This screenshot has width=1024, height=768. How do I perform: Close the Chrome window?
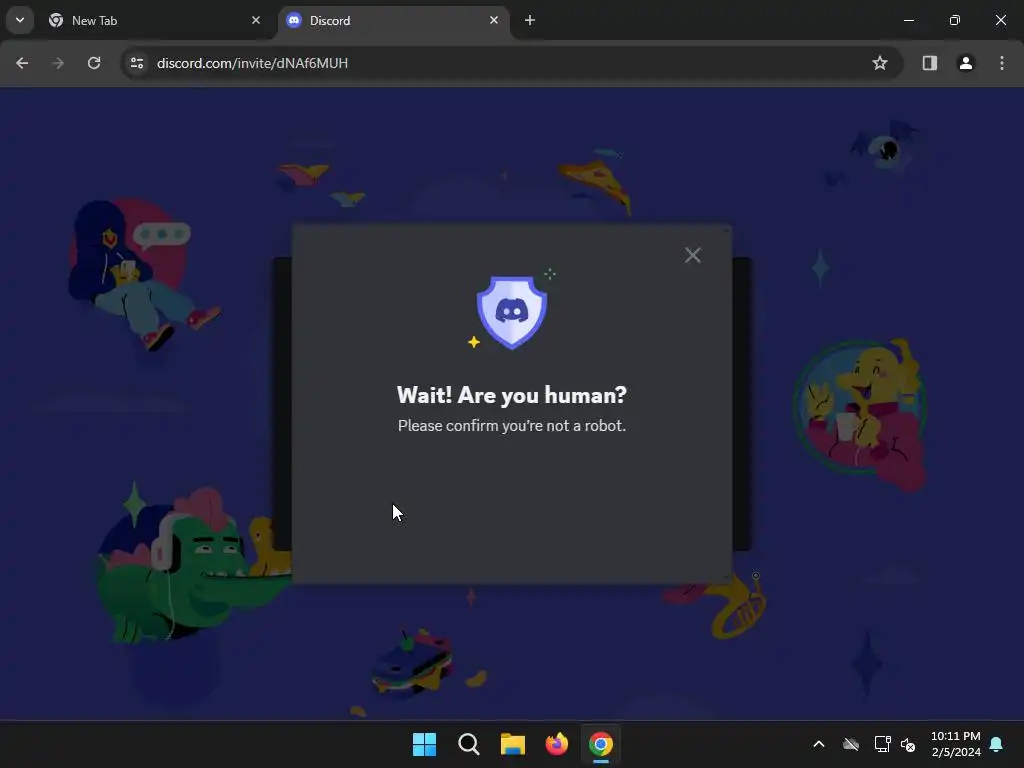click(1000, 20)
